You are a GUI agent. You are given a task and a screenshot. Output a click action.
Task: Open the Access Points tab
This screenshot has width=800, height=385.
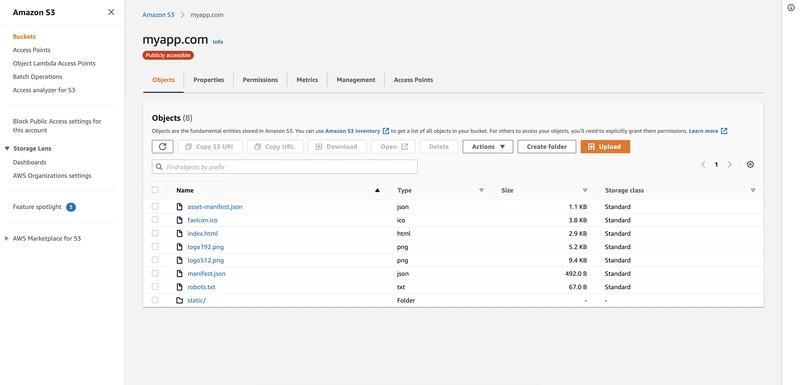pyautogui.click(x=413, y=80)
